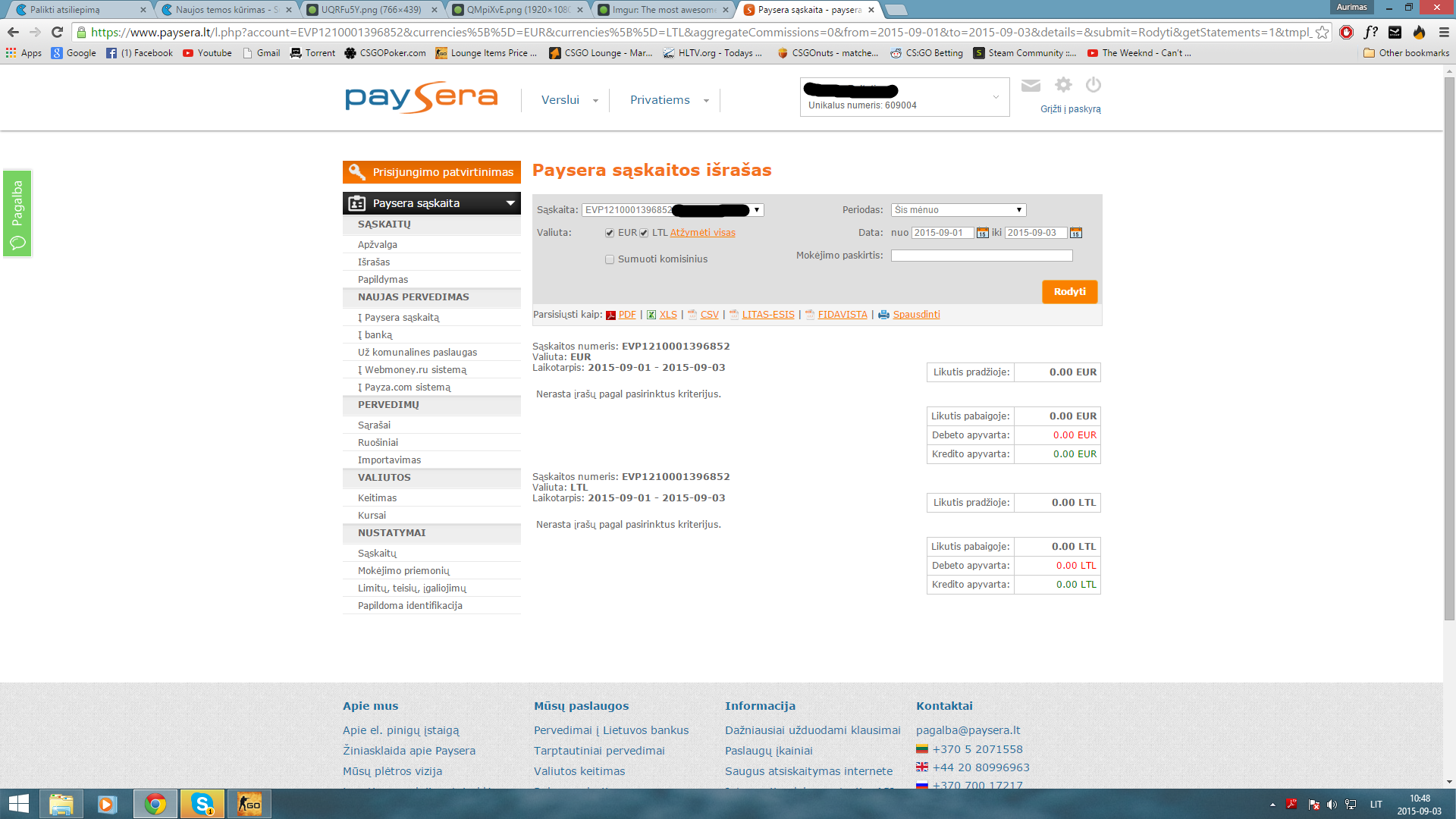
Task: Click the Windows Start button
Action: [18, 804]
